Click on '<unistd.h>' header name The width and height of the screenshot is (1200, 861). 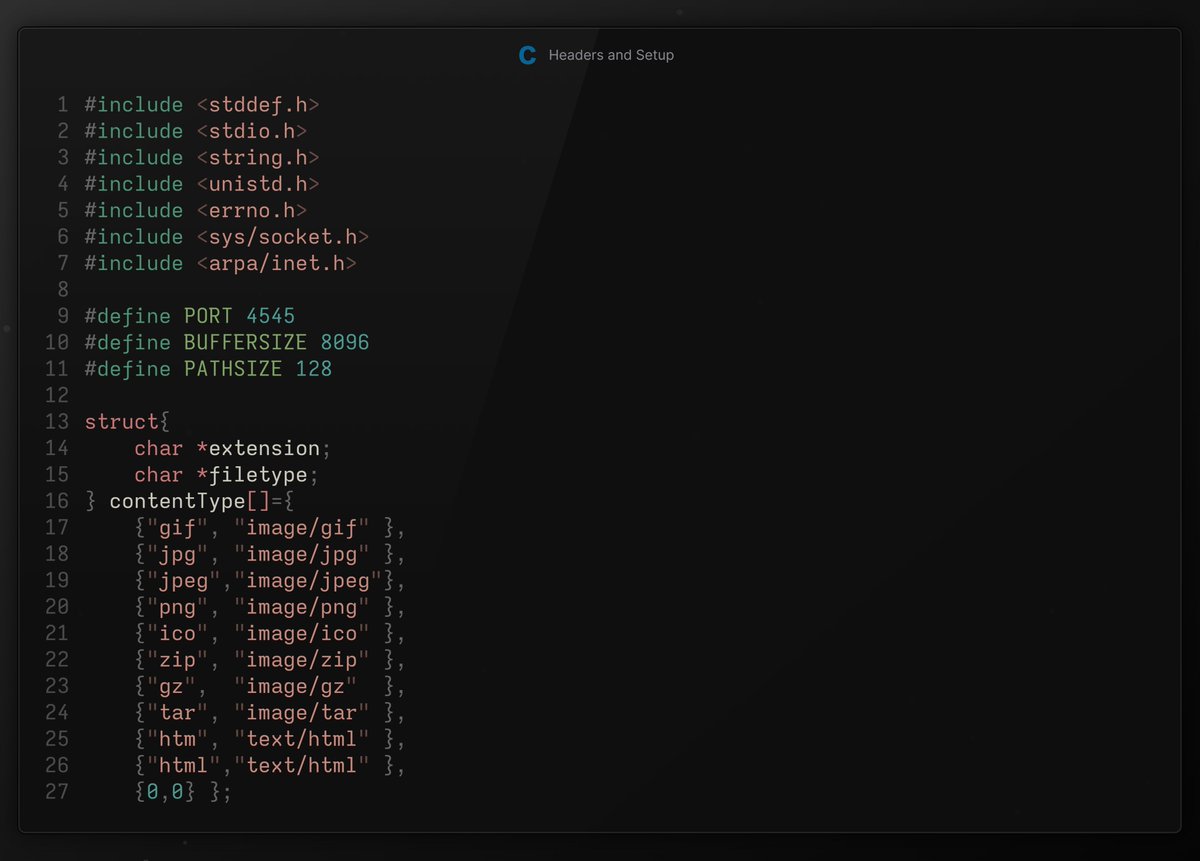pyautogui.click(x=258, y=184)
